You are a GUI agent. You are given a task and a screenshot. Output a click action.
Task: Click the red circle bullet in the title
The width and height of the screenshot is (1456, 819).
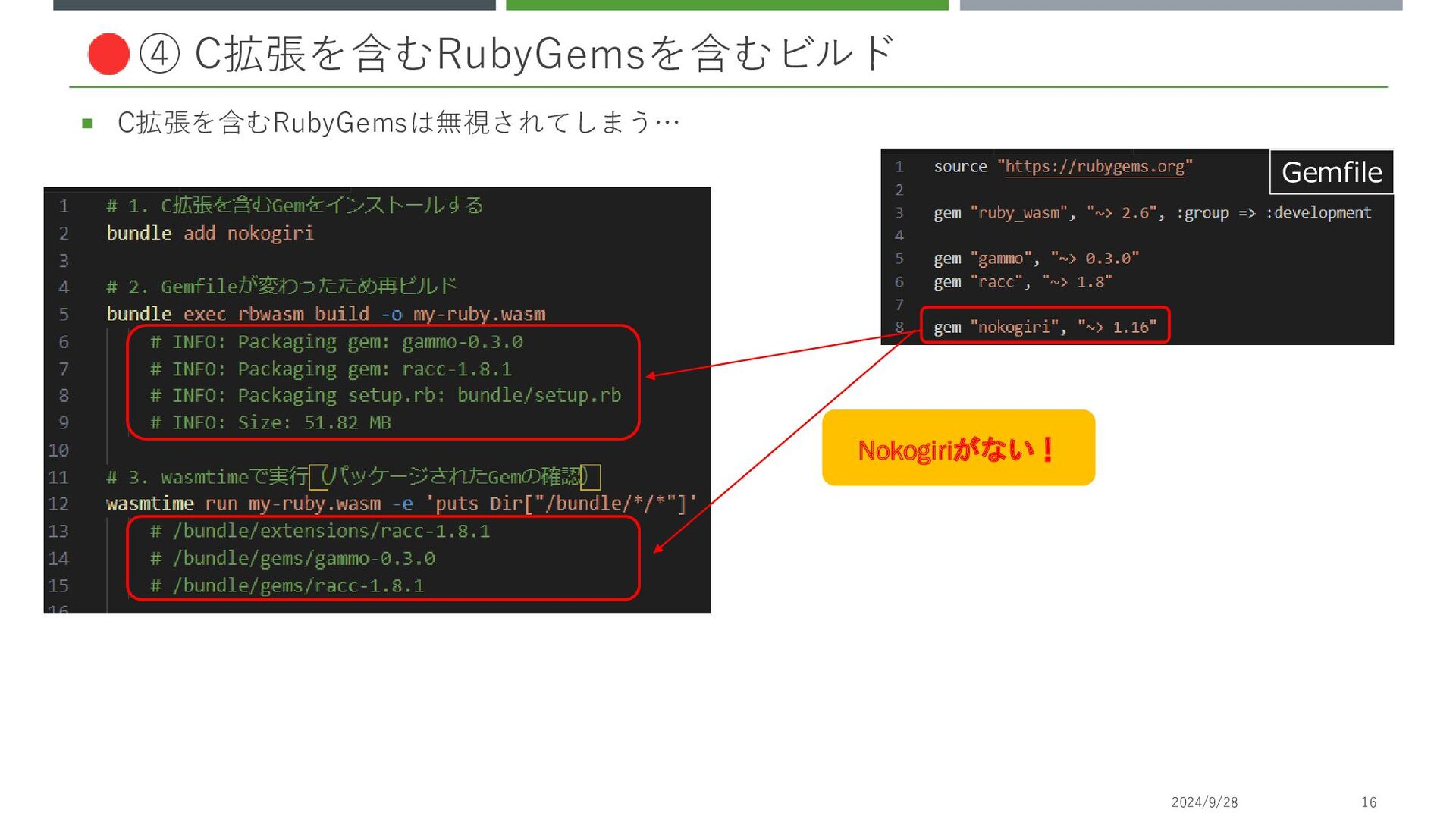[x=108, y=54]
